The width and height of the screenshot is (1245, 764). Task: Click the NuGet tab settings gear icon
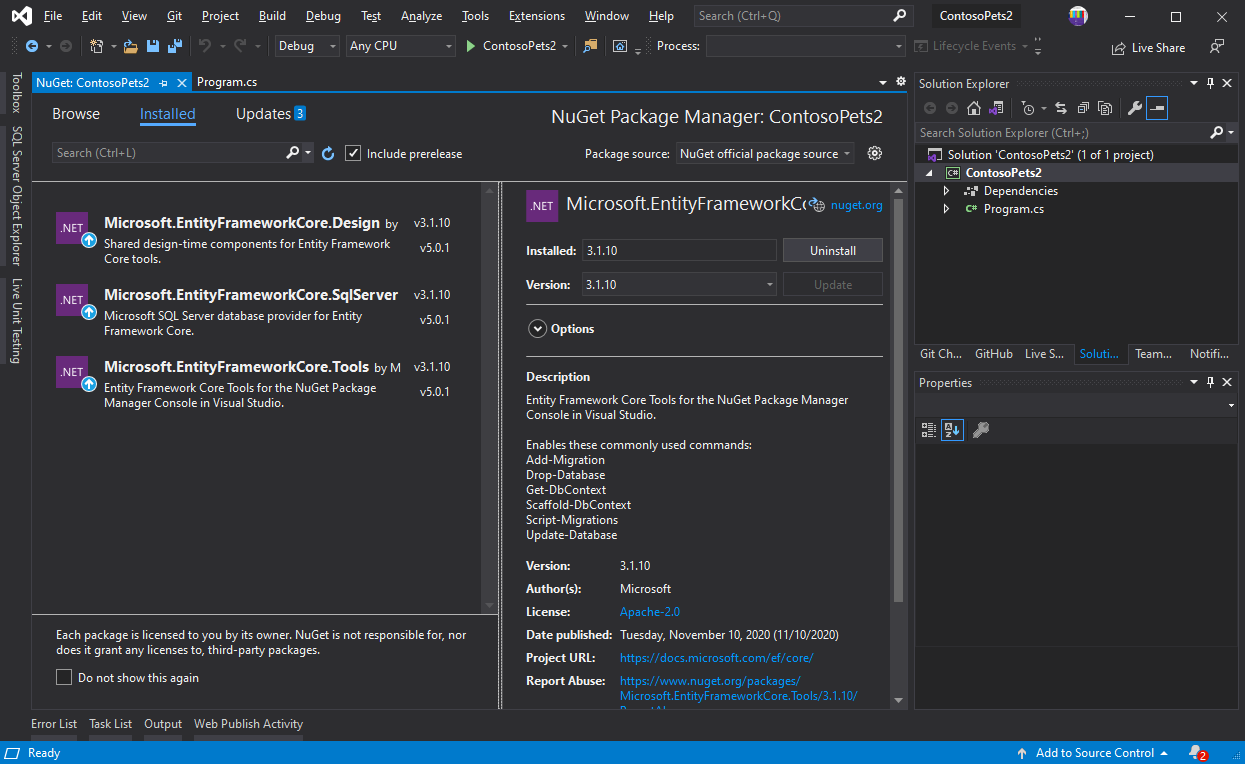coord(901,82)
